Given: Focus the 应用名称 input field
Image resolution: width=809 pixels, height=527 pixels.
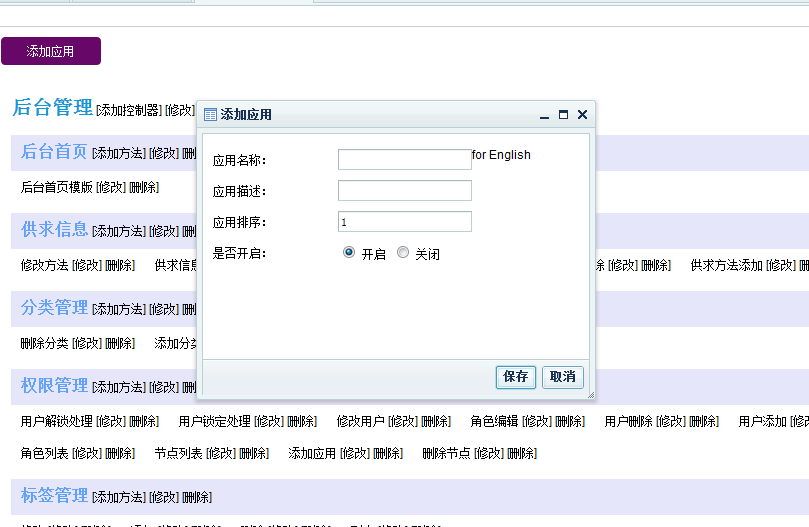Looking at the screenshot, I should [x=404, y=160].
